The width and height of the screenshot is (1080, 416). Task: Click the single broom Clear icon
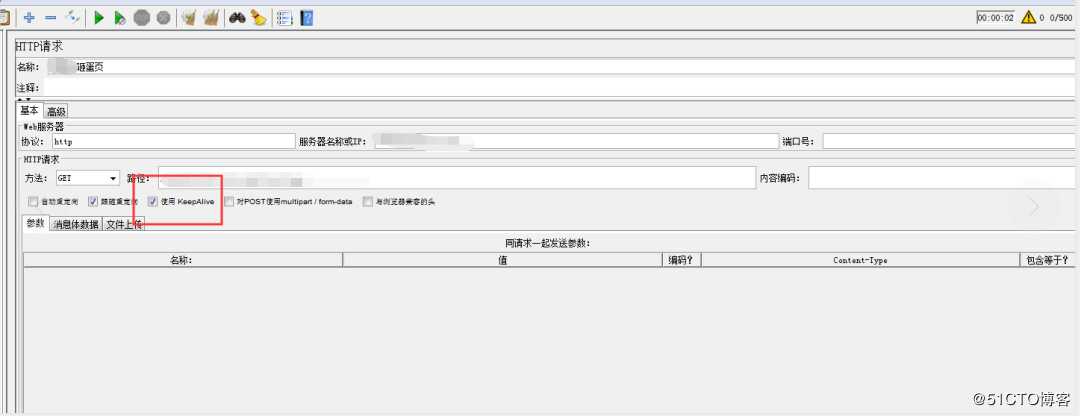pyautogui.click(x=189, y=18)
